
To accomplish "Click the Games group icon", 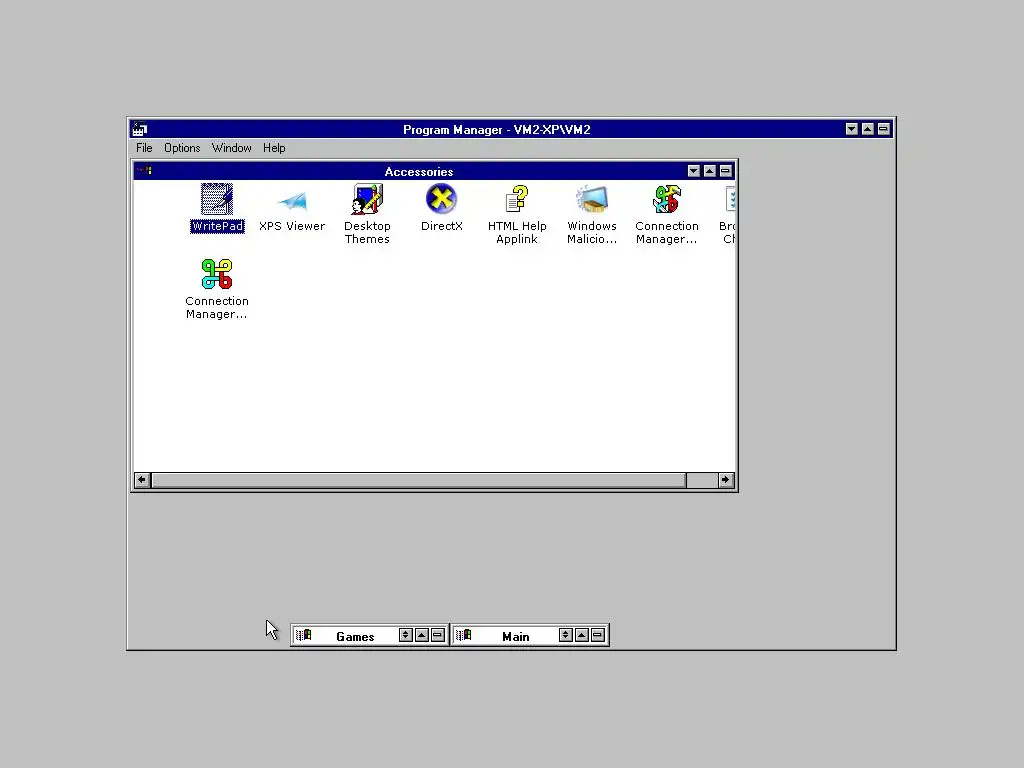I will click(x=303, y=635).
